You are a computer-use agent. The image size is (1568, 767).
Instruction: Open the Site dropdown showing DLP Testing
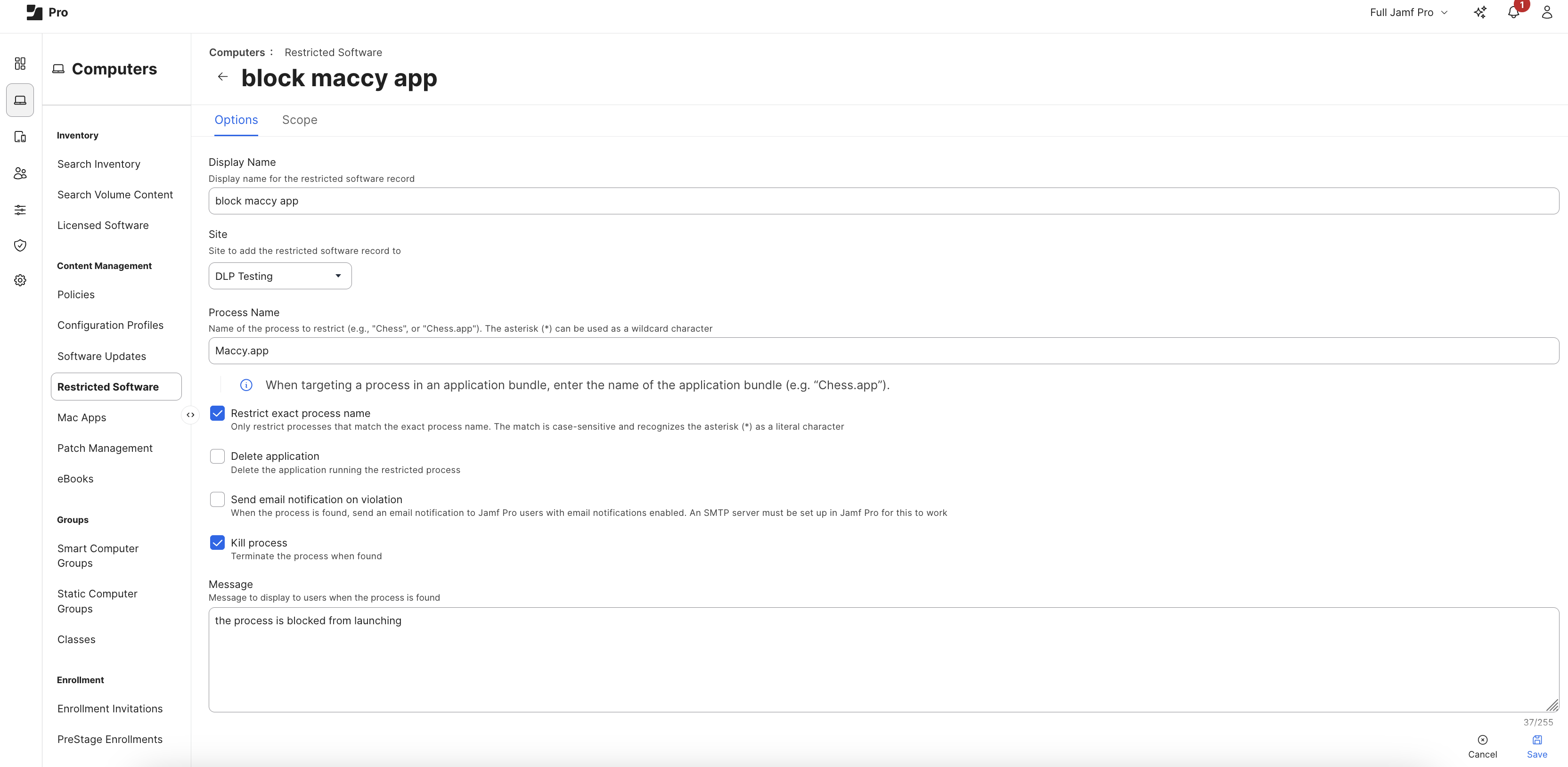pos(279,276)
